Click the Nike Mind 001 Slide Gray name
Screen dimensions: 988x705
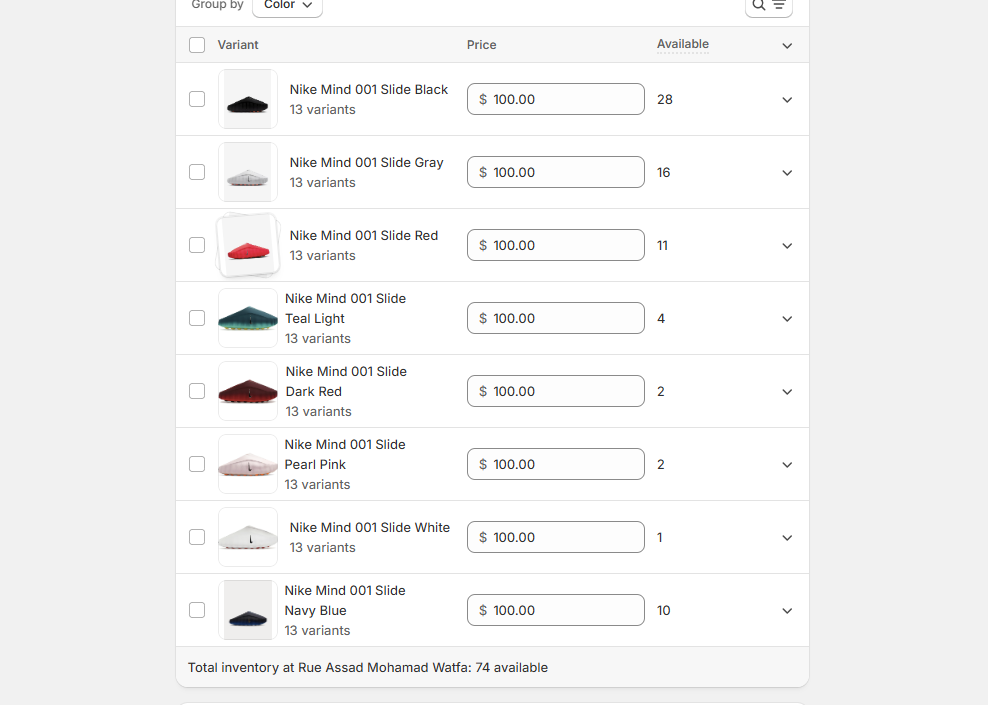[x=367, y=163]
